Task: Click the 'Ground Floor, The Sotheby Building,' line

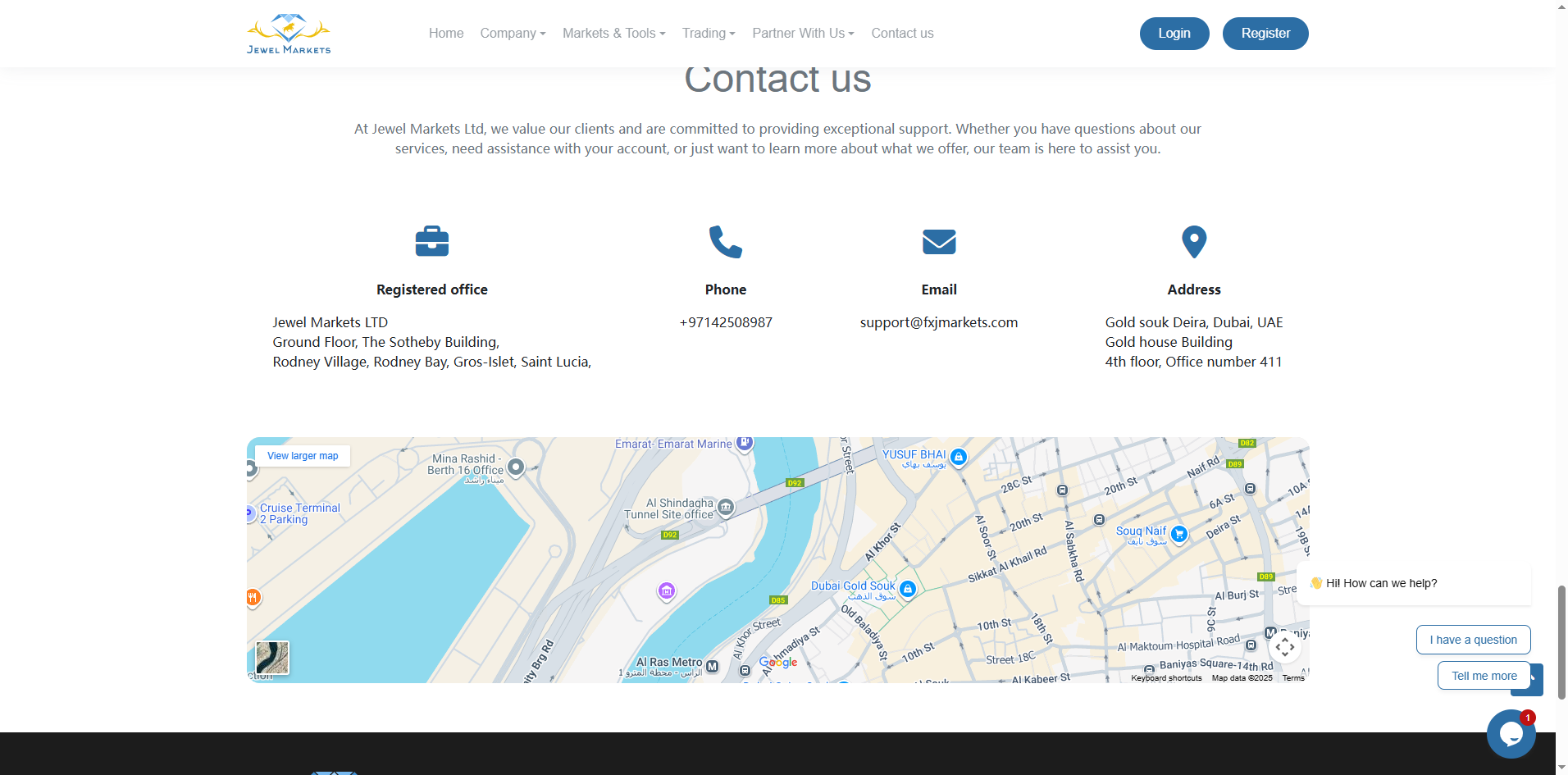Action: tap(386, 342)
